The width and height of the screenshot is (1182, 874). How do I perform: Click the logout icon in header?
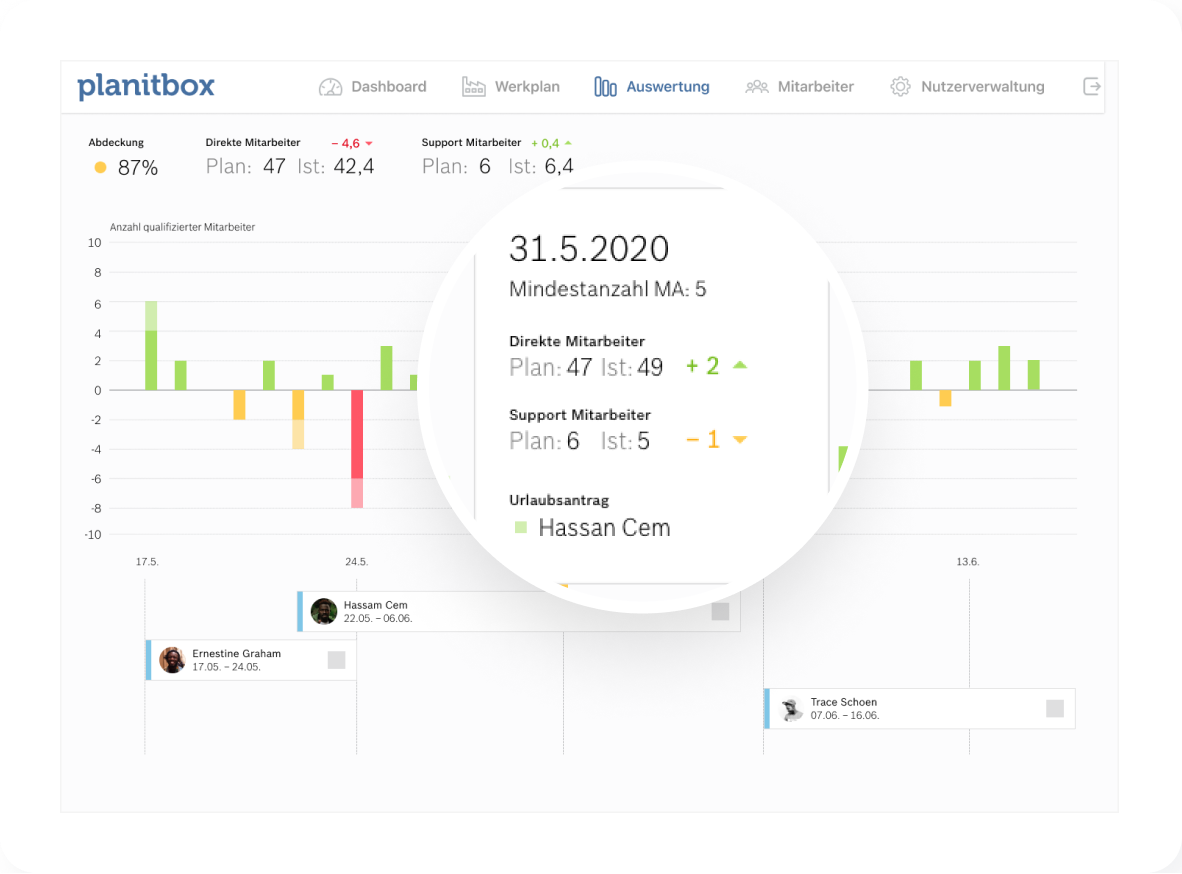(1092, 86)
